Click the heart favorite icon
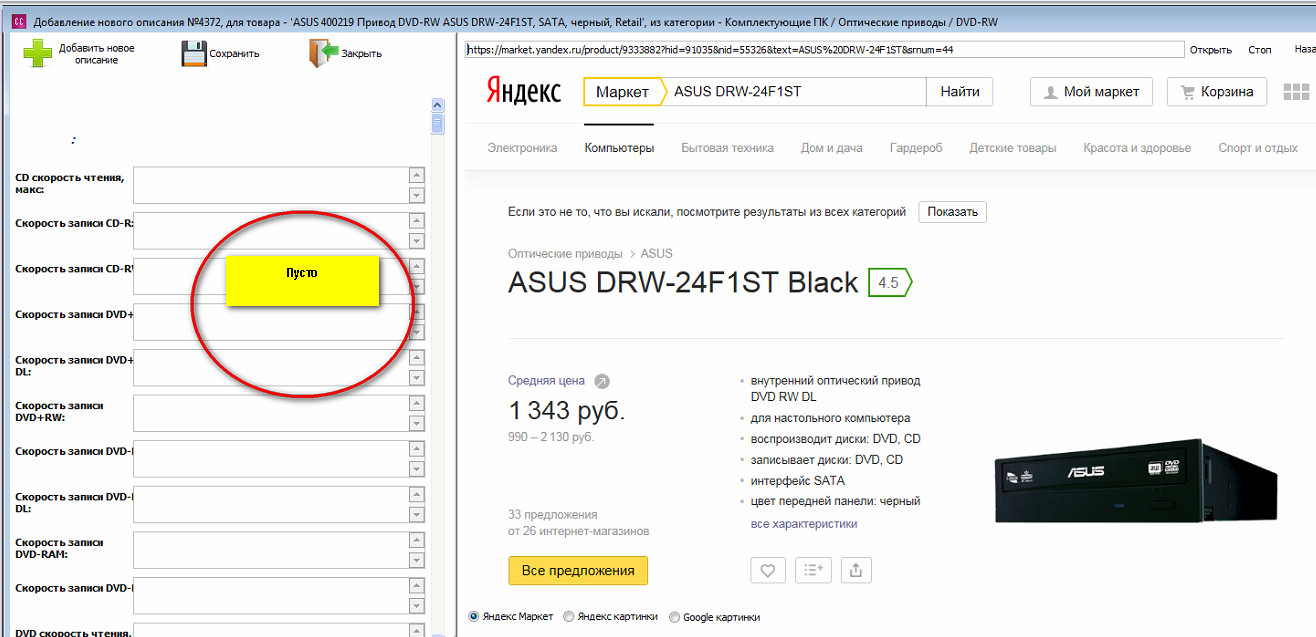Screen dimensions: 1316x637 tap(767, 570)
